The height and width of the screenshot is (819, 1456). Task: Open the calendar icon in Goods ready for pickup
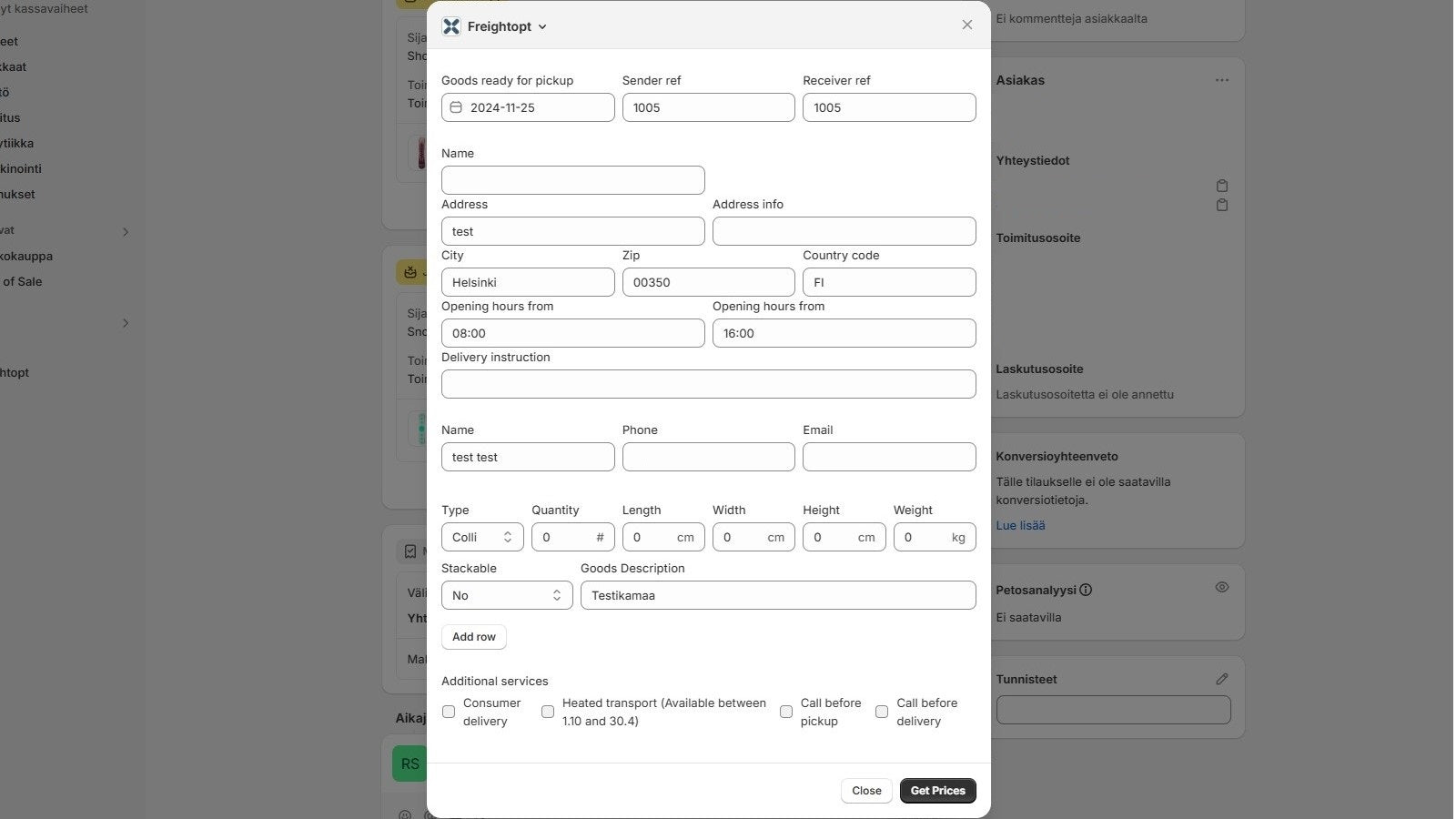(456, 106)
